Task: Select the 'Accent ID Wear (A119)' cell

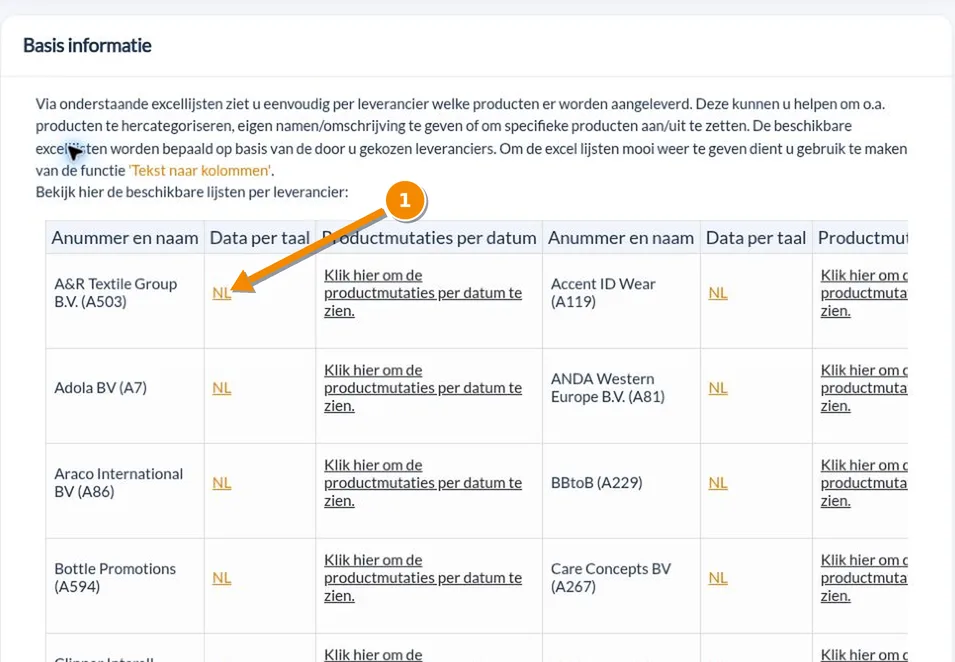Action: click(x=621, y=301)
